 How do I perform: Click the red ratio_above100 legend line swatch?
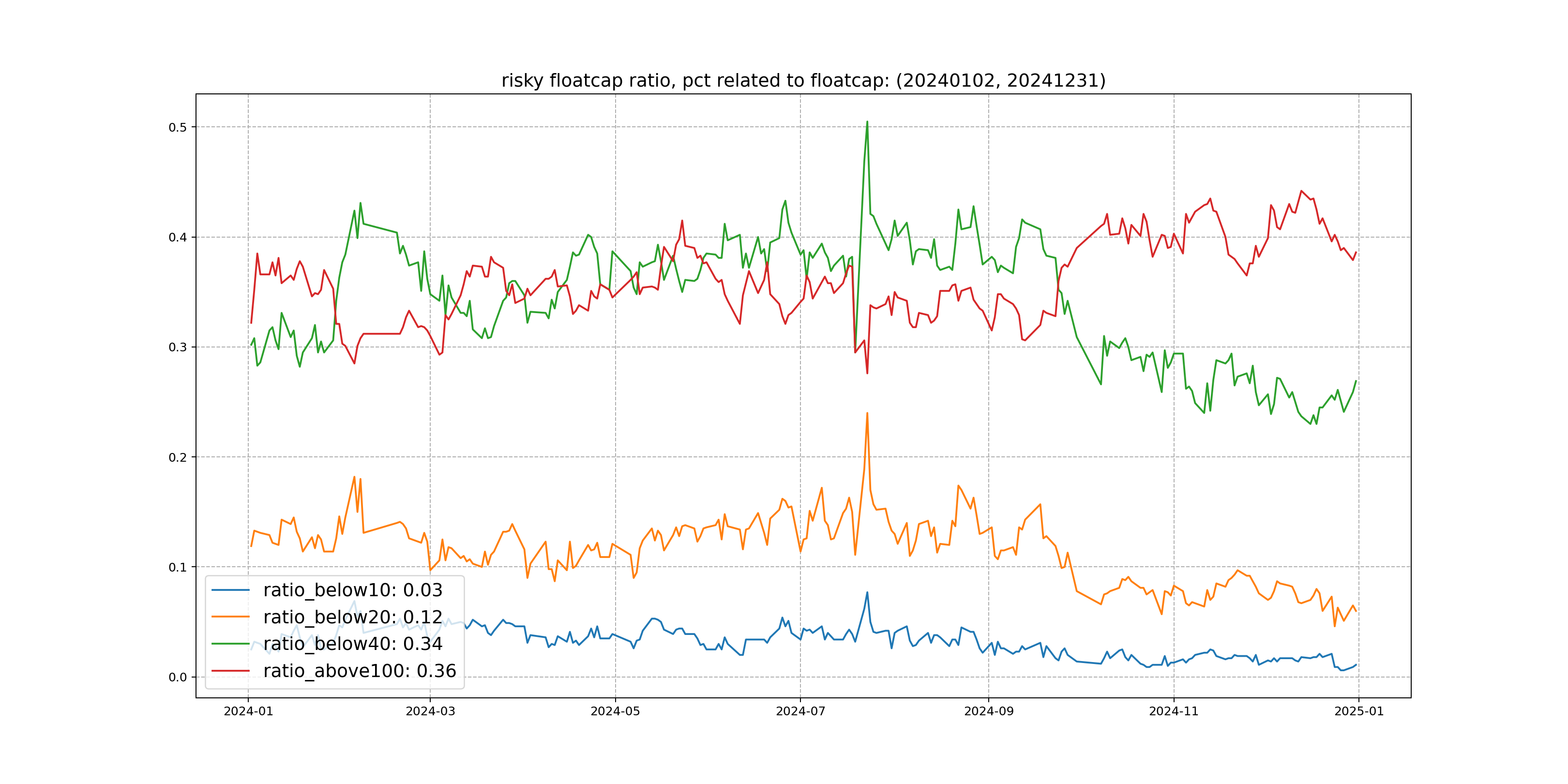point(230,671)
